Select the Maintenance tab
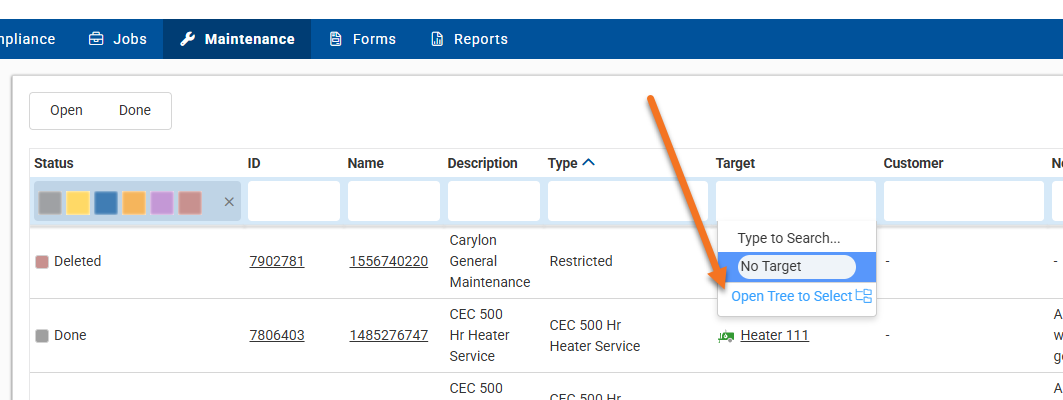 pos(237,39)
